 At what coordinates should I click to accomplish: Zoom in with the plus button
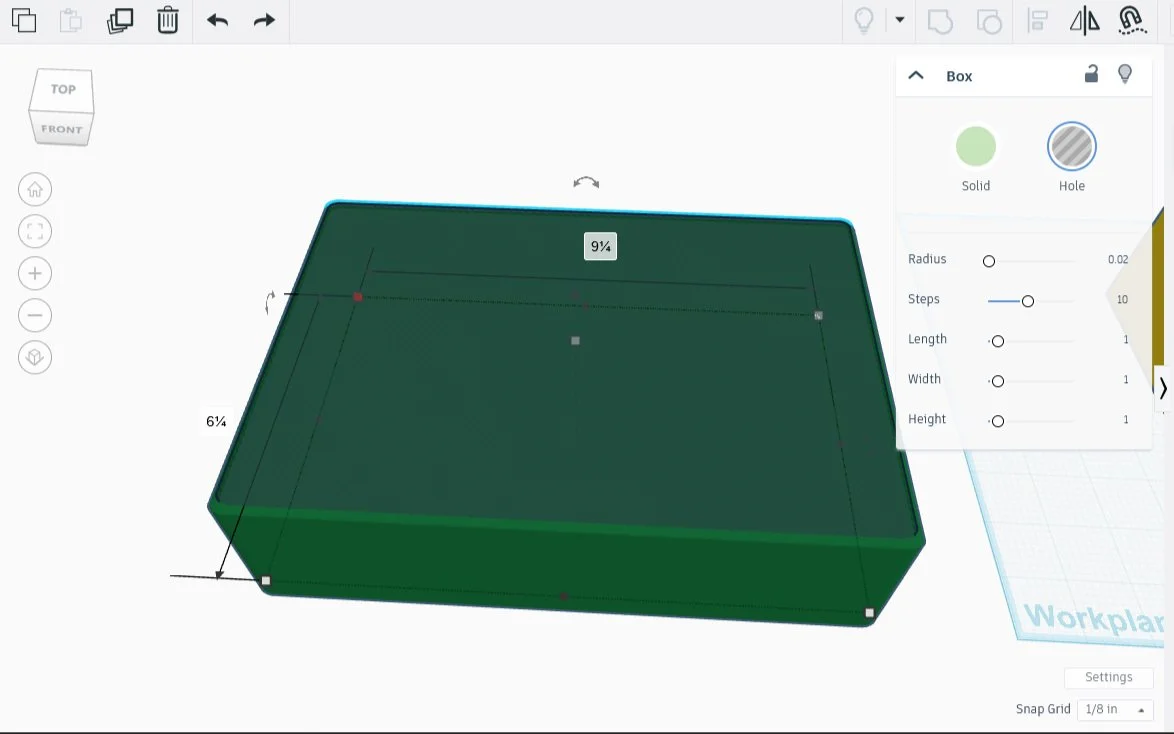(x=35, y=273)
